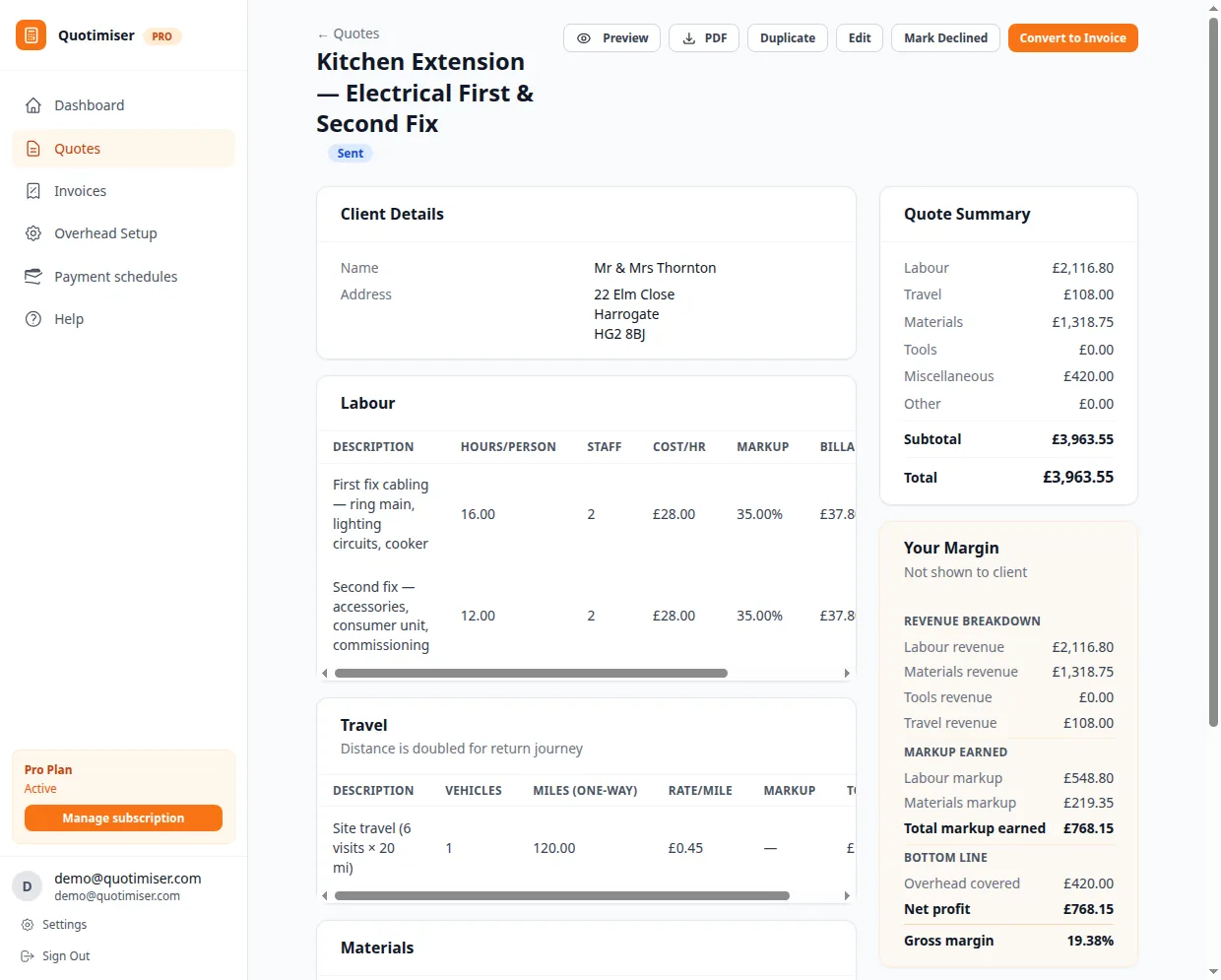This screenshot has height=980, width=1221.
Task: Click the Quotes document icon in sidebar
Action: tap(33, 149)
